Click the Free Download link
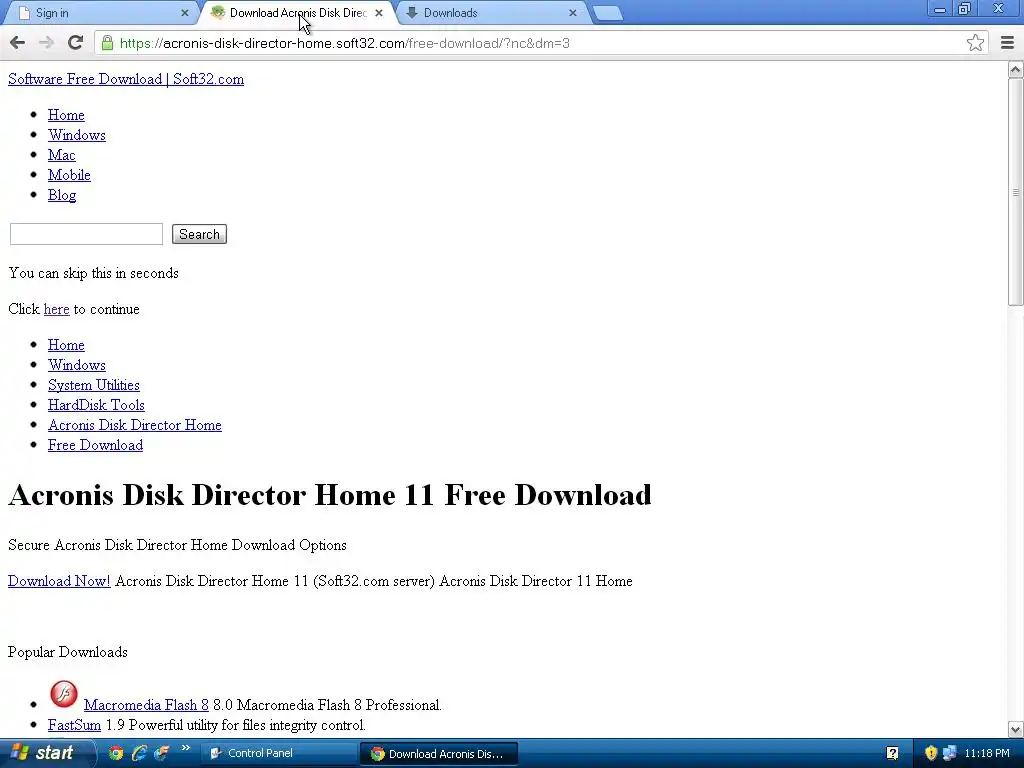The image size is (1024, 768). click(95, 445)
